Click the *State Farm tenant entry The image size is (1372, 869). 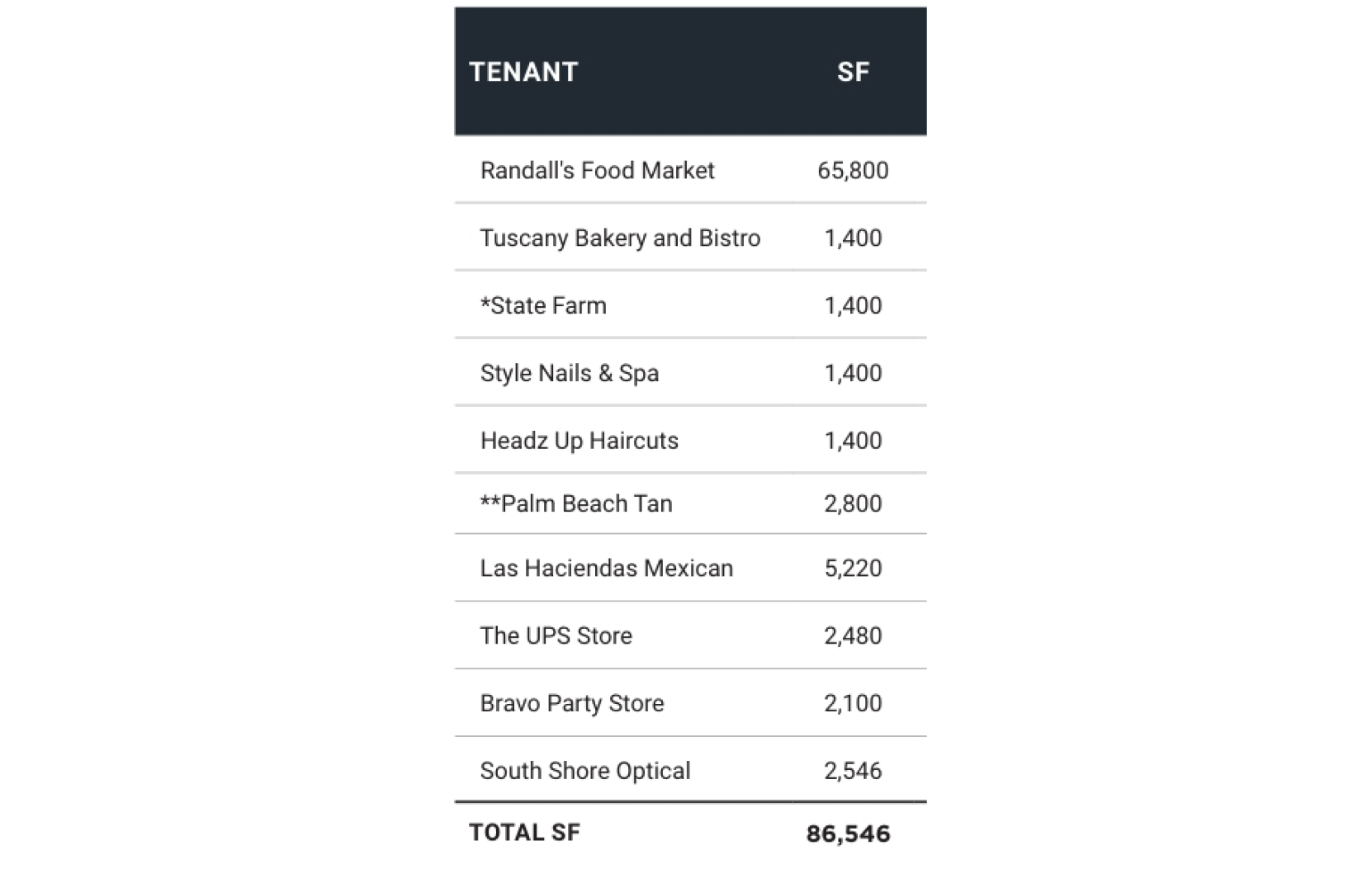(543, 305)
